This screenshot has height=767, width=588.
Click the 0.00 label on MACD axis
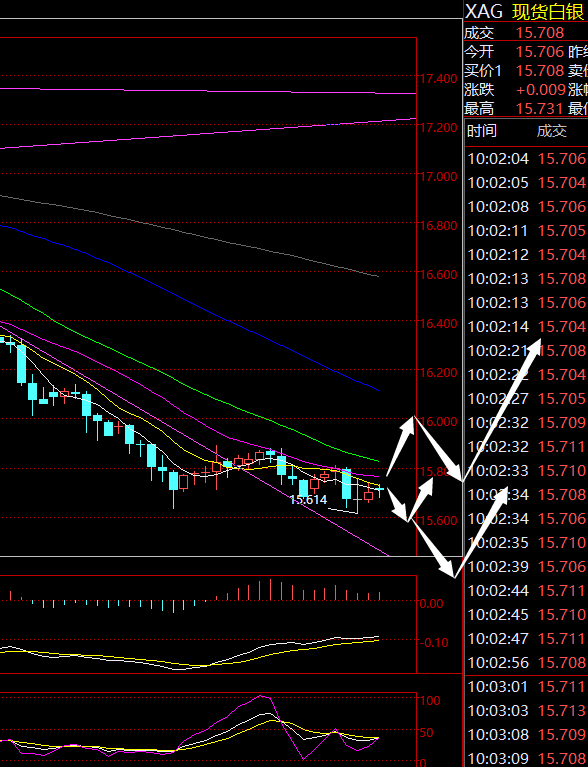(x=431, y=604)
